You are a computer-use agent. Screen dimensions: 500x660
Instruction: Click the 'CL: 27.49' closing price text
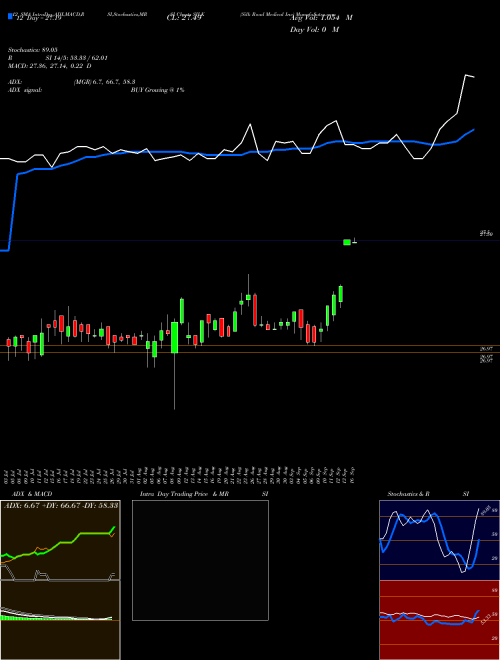[x=184, y=18]
